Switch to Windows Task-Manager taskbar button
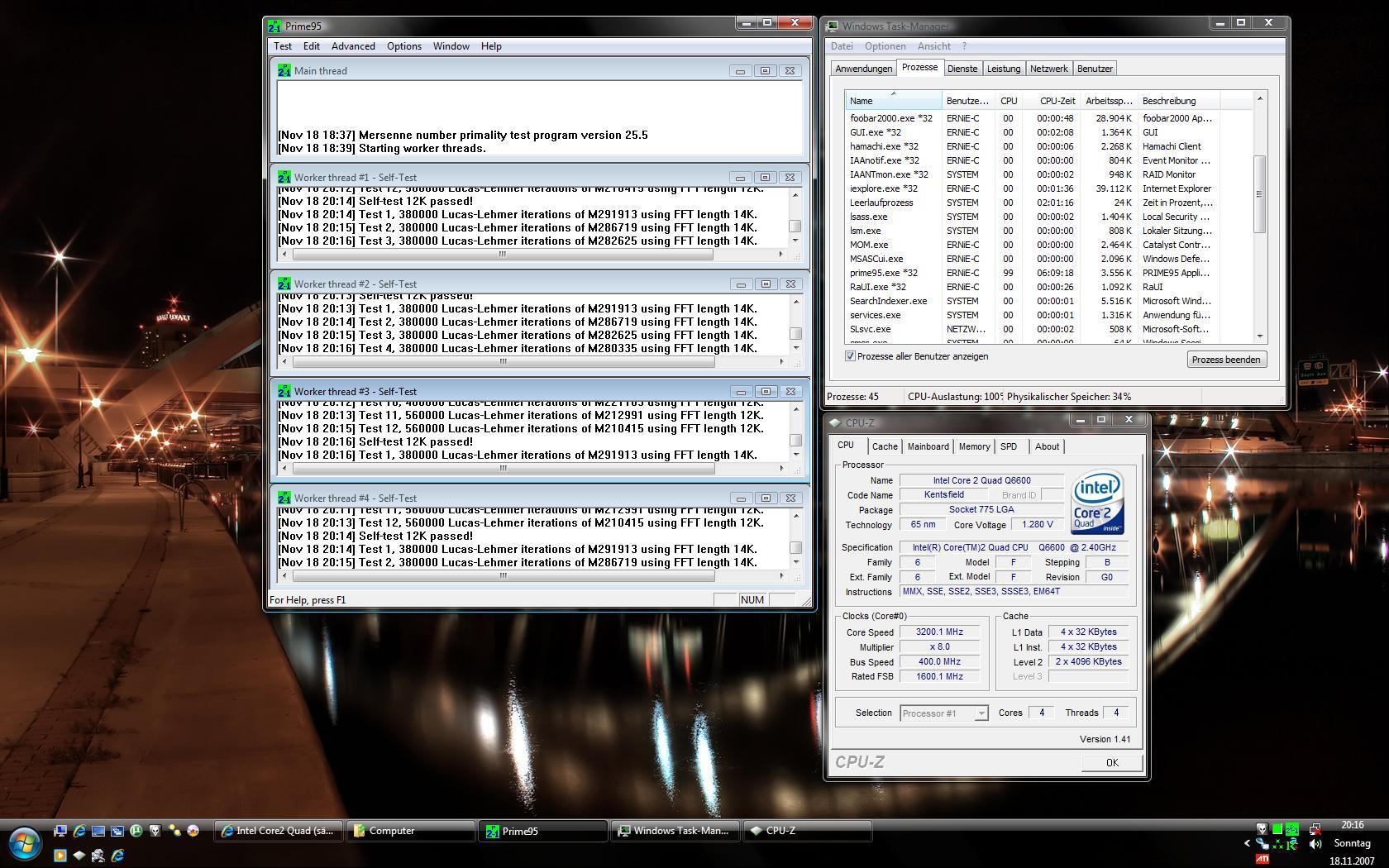 (676, 831)
